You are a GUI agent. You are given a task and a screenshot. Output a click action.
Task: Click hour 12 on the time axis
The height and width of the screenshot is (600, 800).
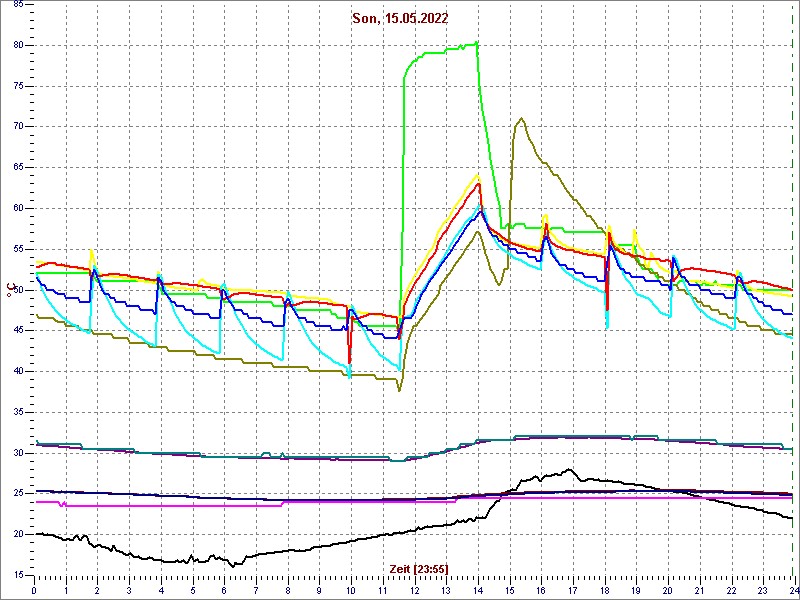[x=414, y=590]
